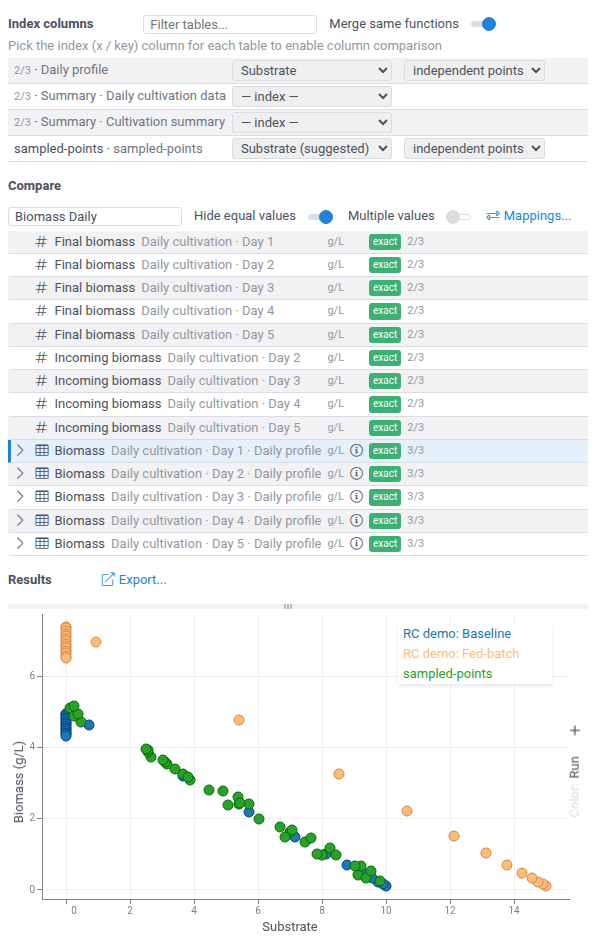Click table icon of Biomass Day 4 profile
This screenshot has height=945, width=596.
click(42, 520)
